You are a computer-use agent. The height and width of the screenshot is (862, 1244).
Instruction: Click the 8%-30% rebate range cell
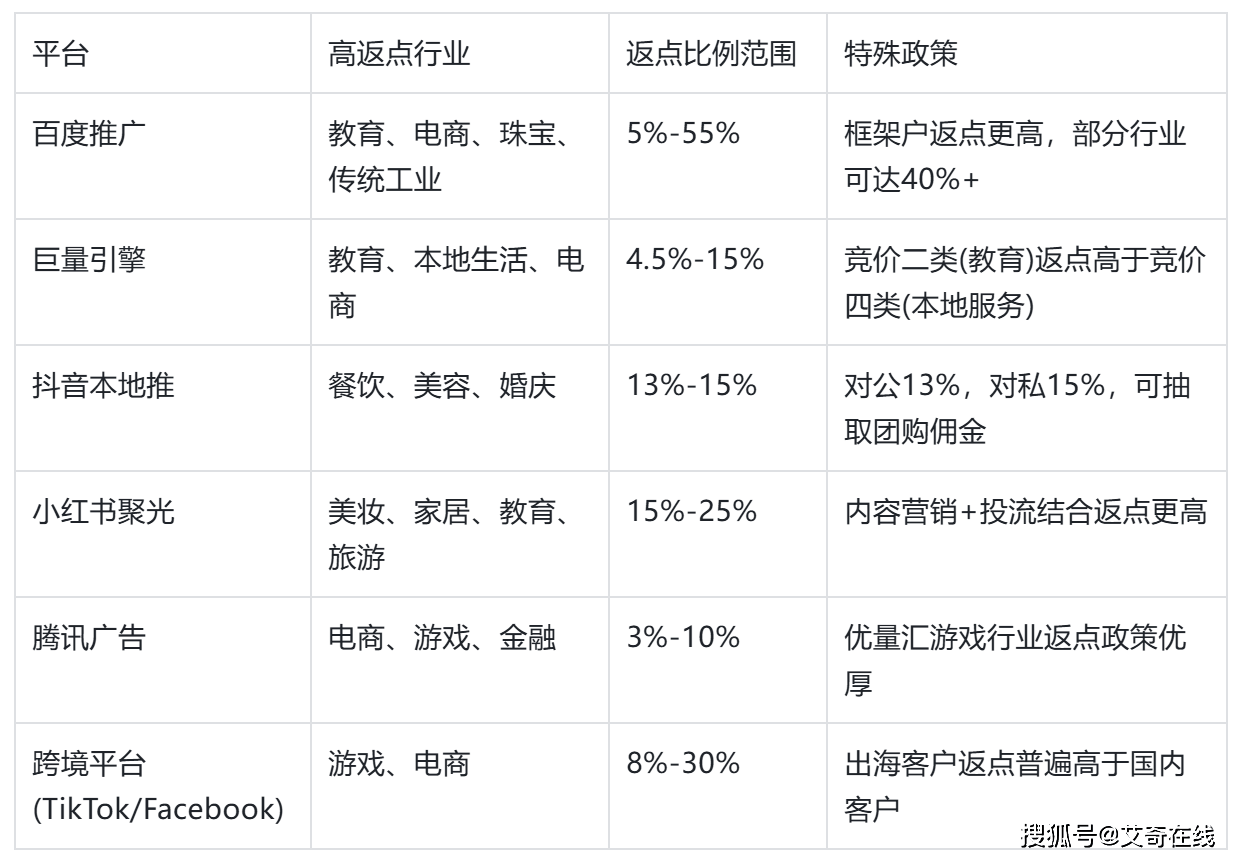click(x=683, y=765)
